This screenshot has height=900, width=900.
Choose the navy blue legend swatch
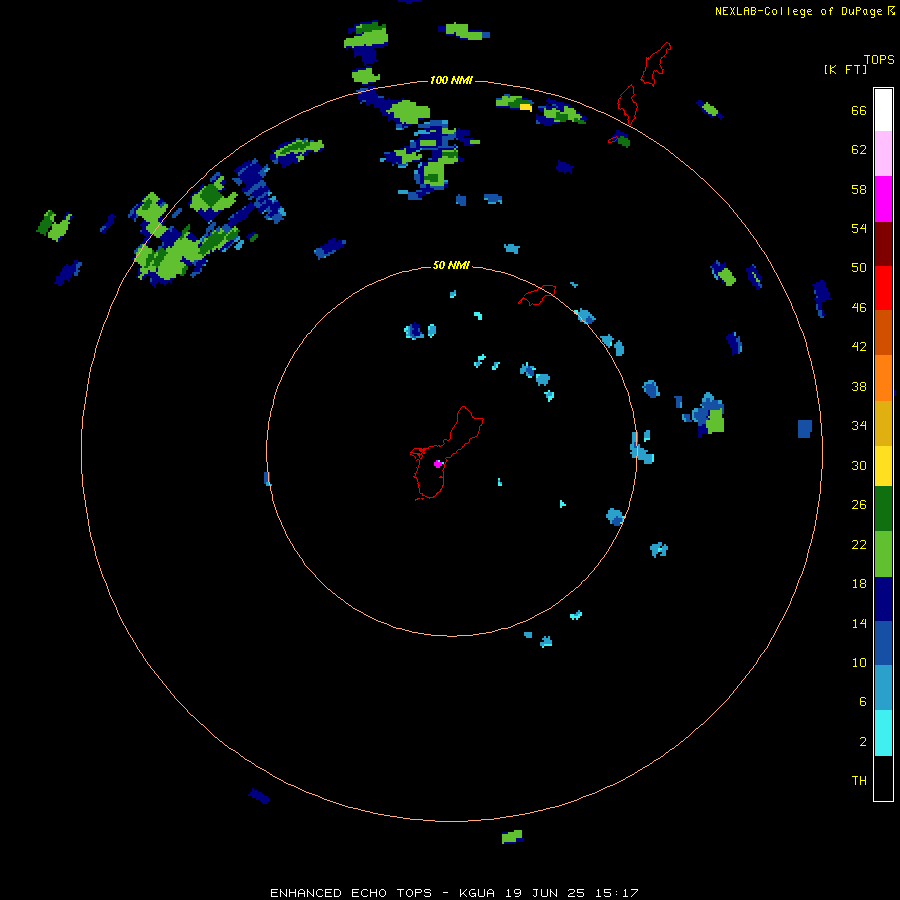click(883, 599)
